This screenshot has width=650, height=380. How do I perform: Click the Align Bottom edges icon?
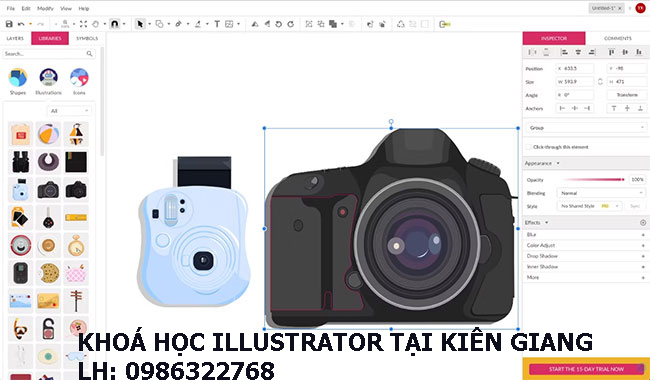pos(638,52)
